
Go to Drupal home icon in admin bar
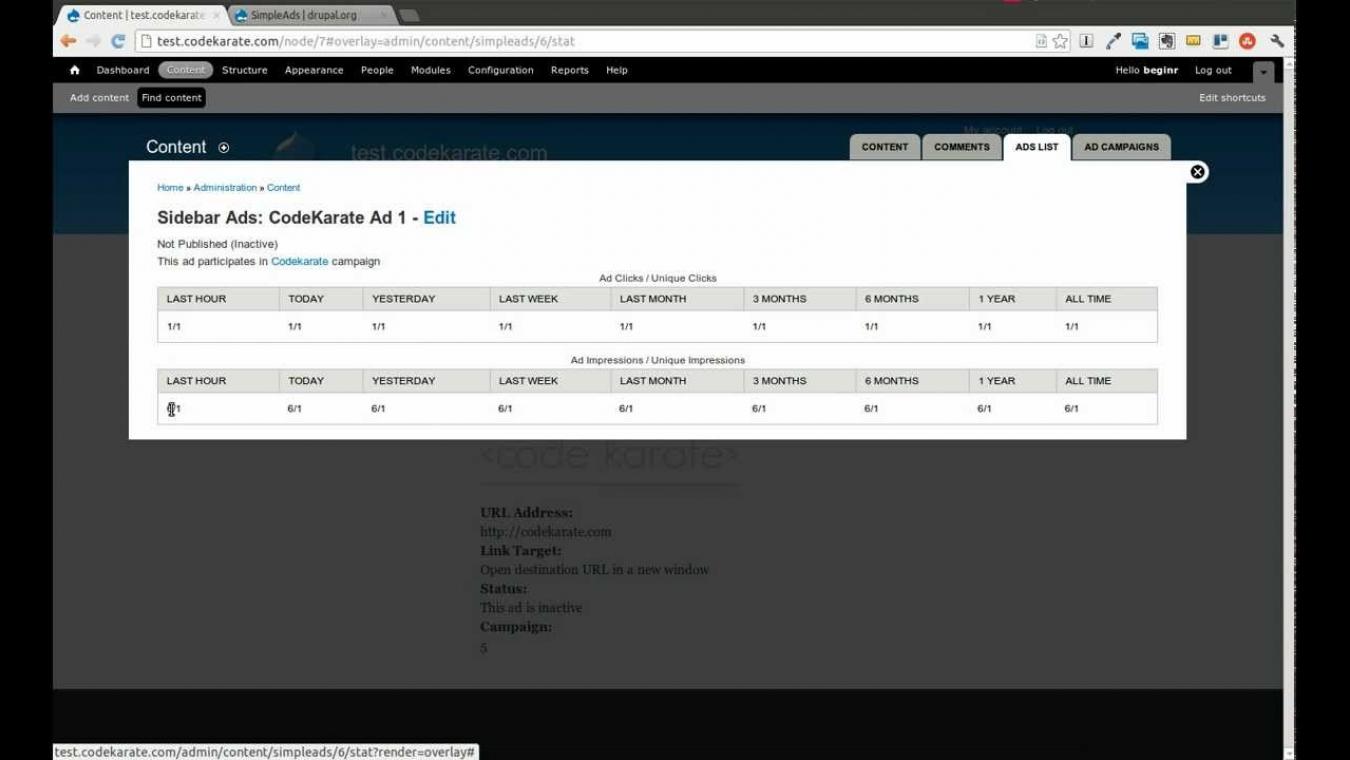75,70
